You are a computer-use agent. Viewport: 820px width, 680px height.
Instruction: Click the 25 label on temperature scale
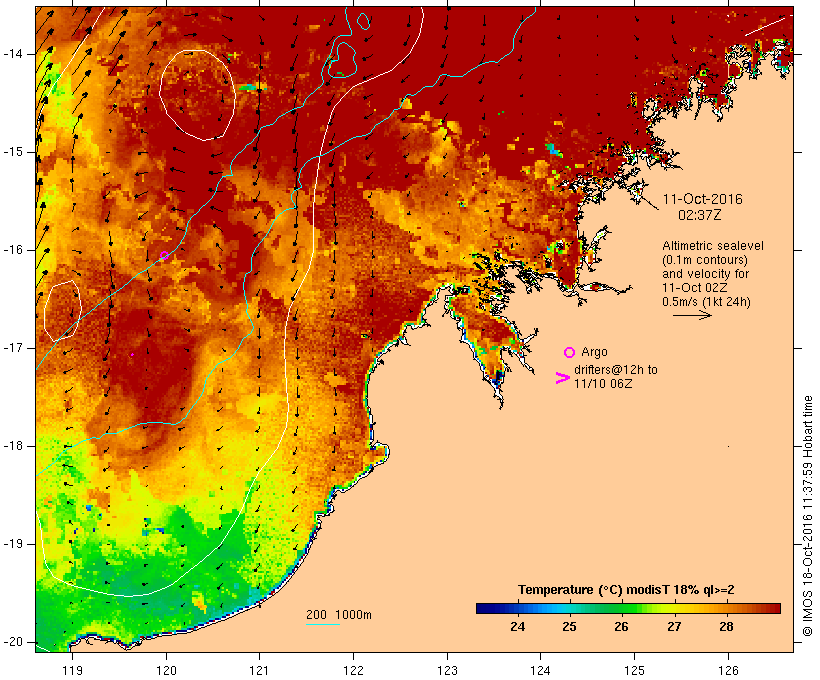point(570,626)
